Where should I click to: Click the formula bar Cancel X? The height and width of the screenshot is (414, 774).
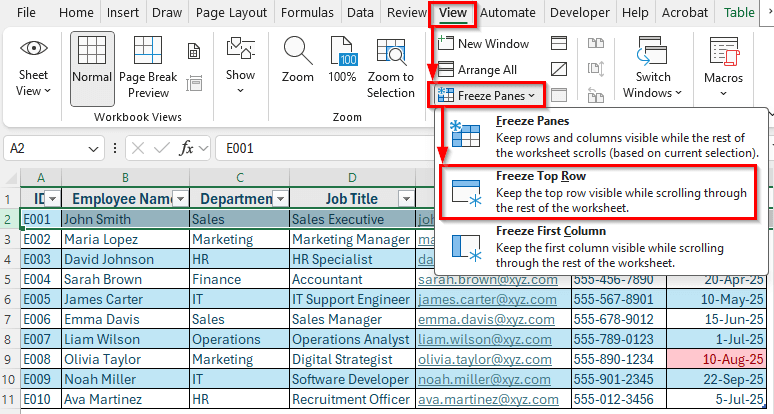pyautogui.click(x=139, y=148)
